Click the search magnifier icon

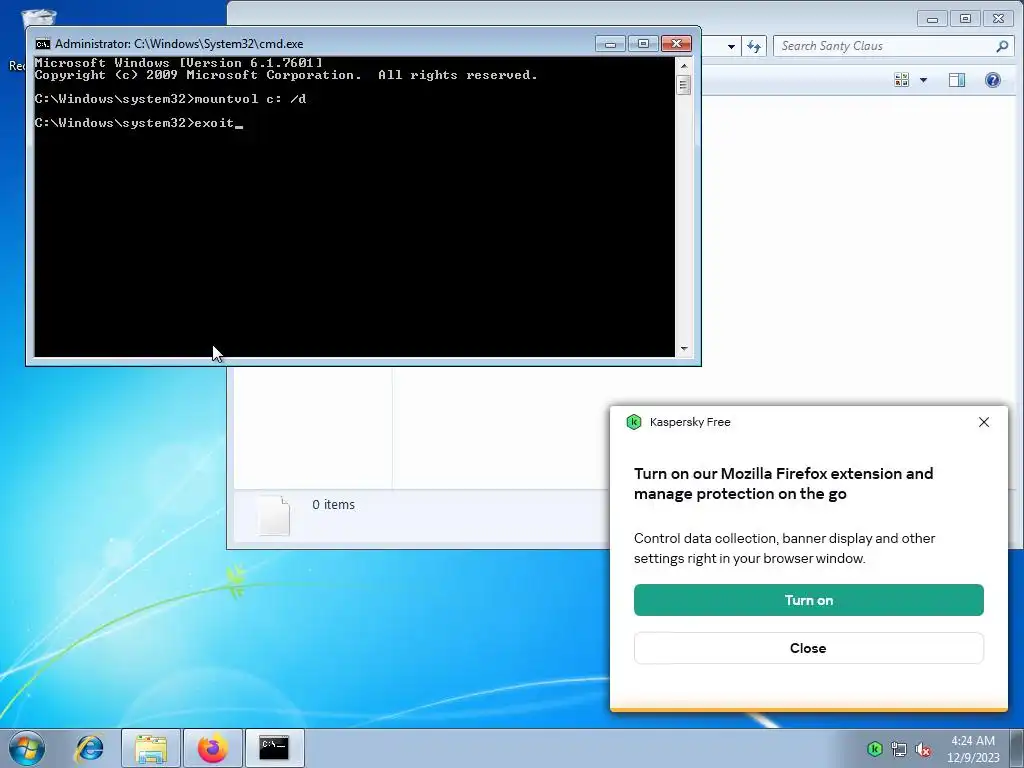click(x=1002, y=46)
